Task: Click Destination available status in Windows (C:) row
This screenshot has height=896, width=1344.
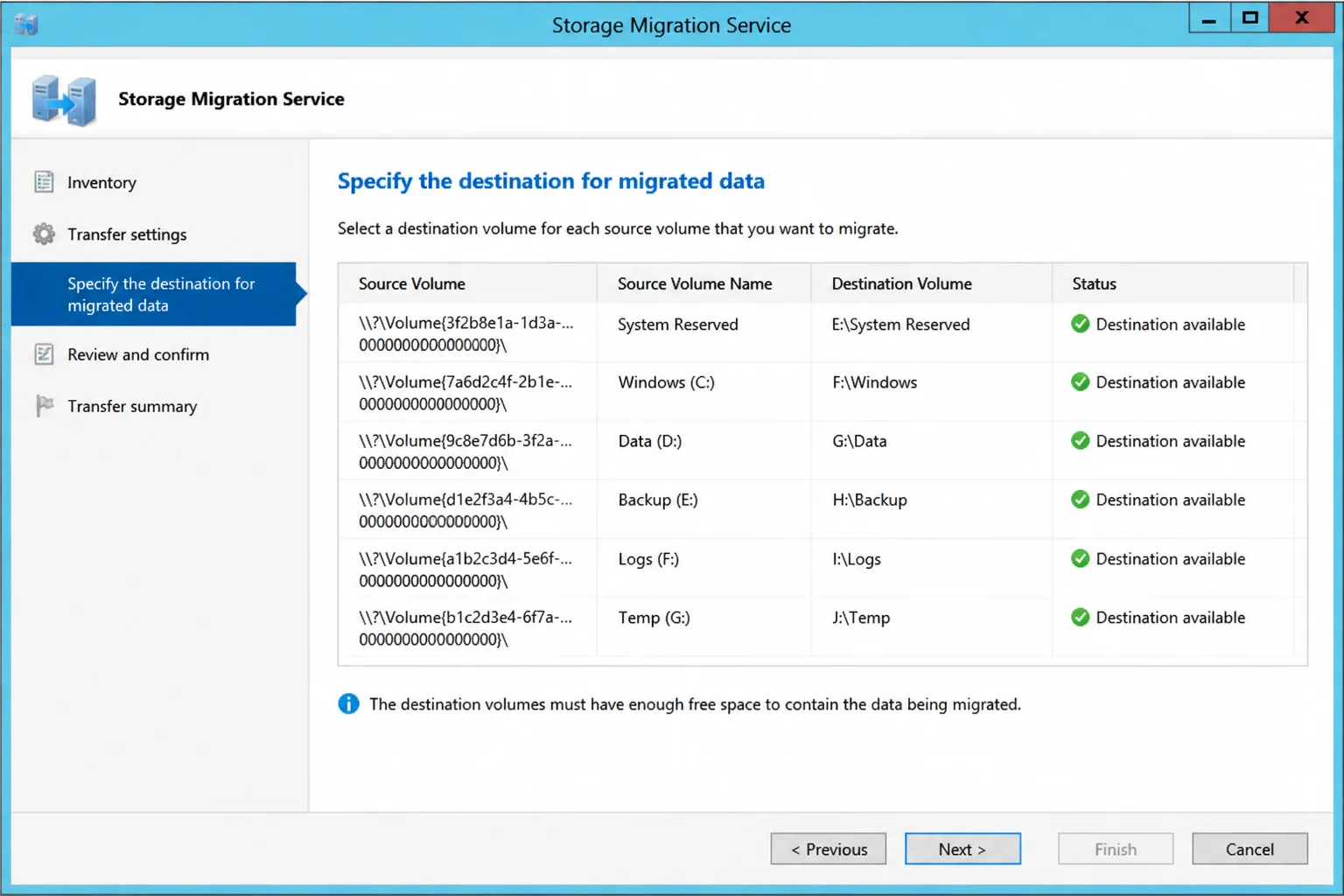Action: tap(1170, 382)
